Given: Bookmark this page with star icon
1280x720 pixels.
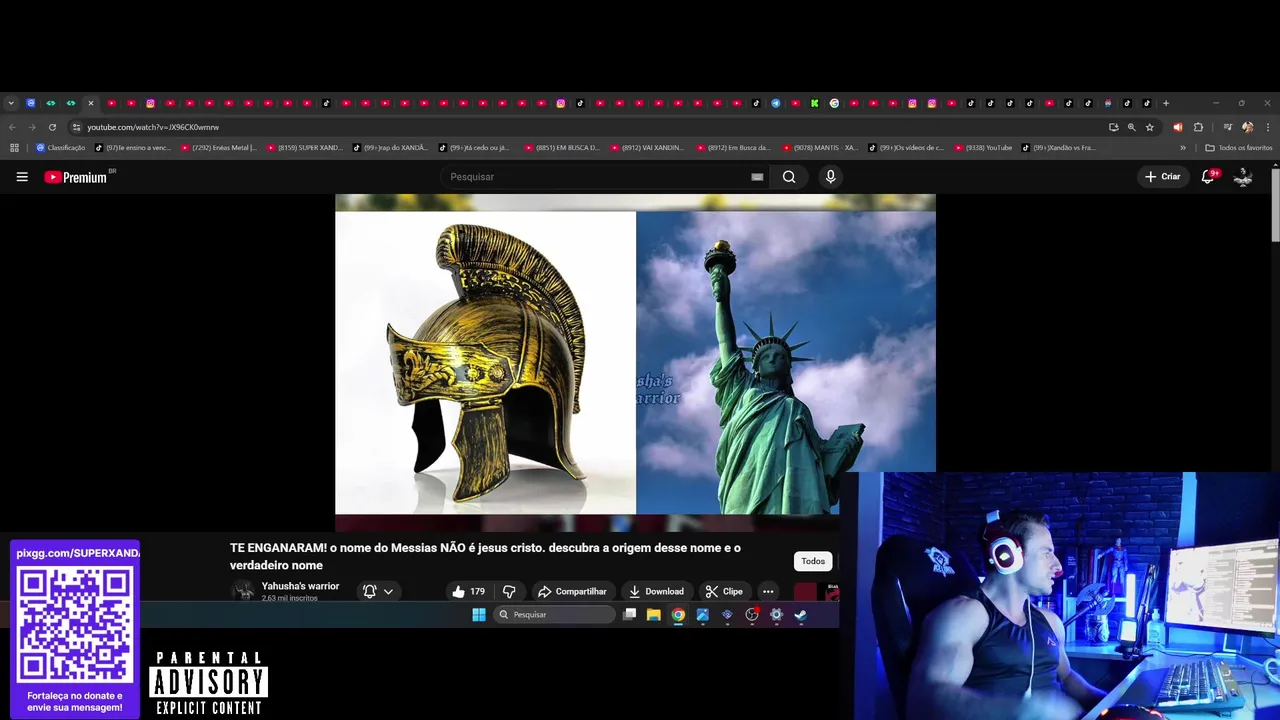Looking at the screenshot, I should pos(1150,127).
